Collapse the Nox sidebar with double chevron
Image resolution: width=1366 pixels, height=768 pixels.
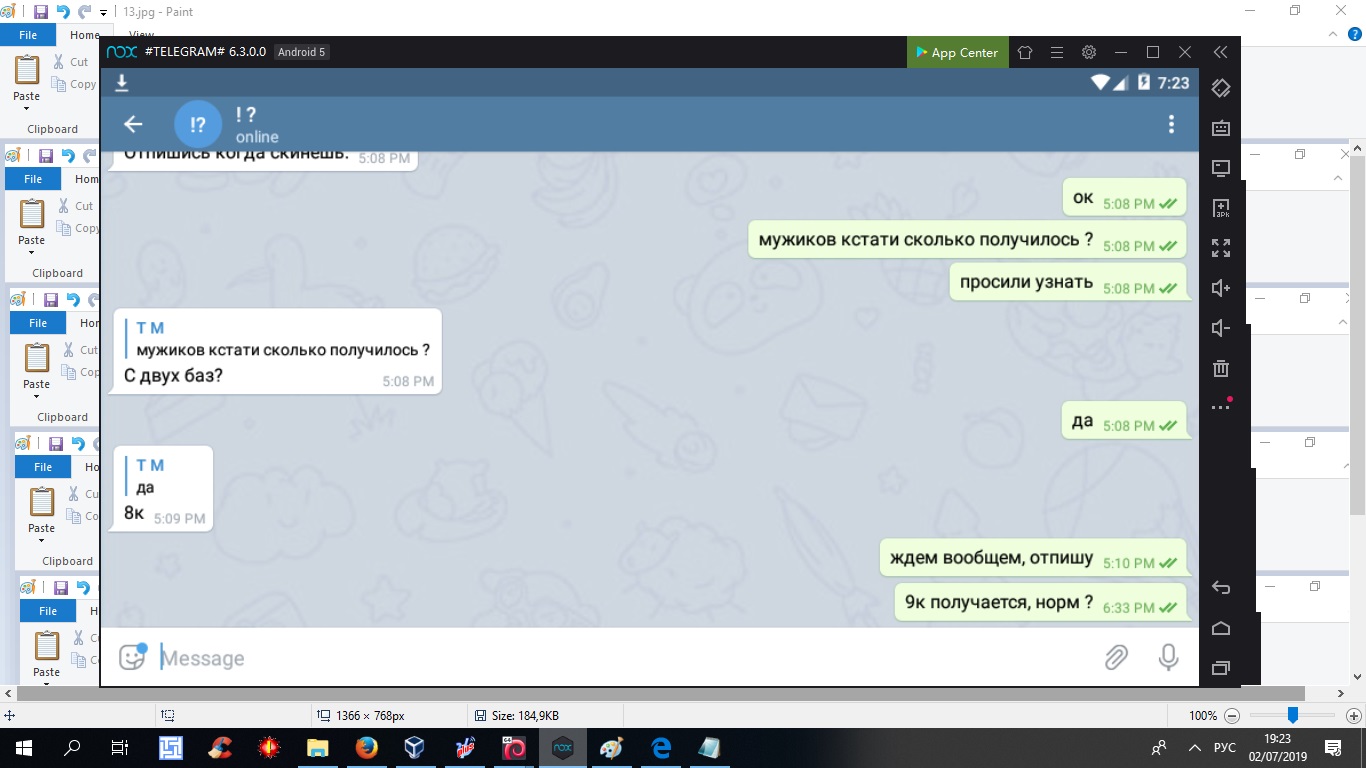(1220, 53)
